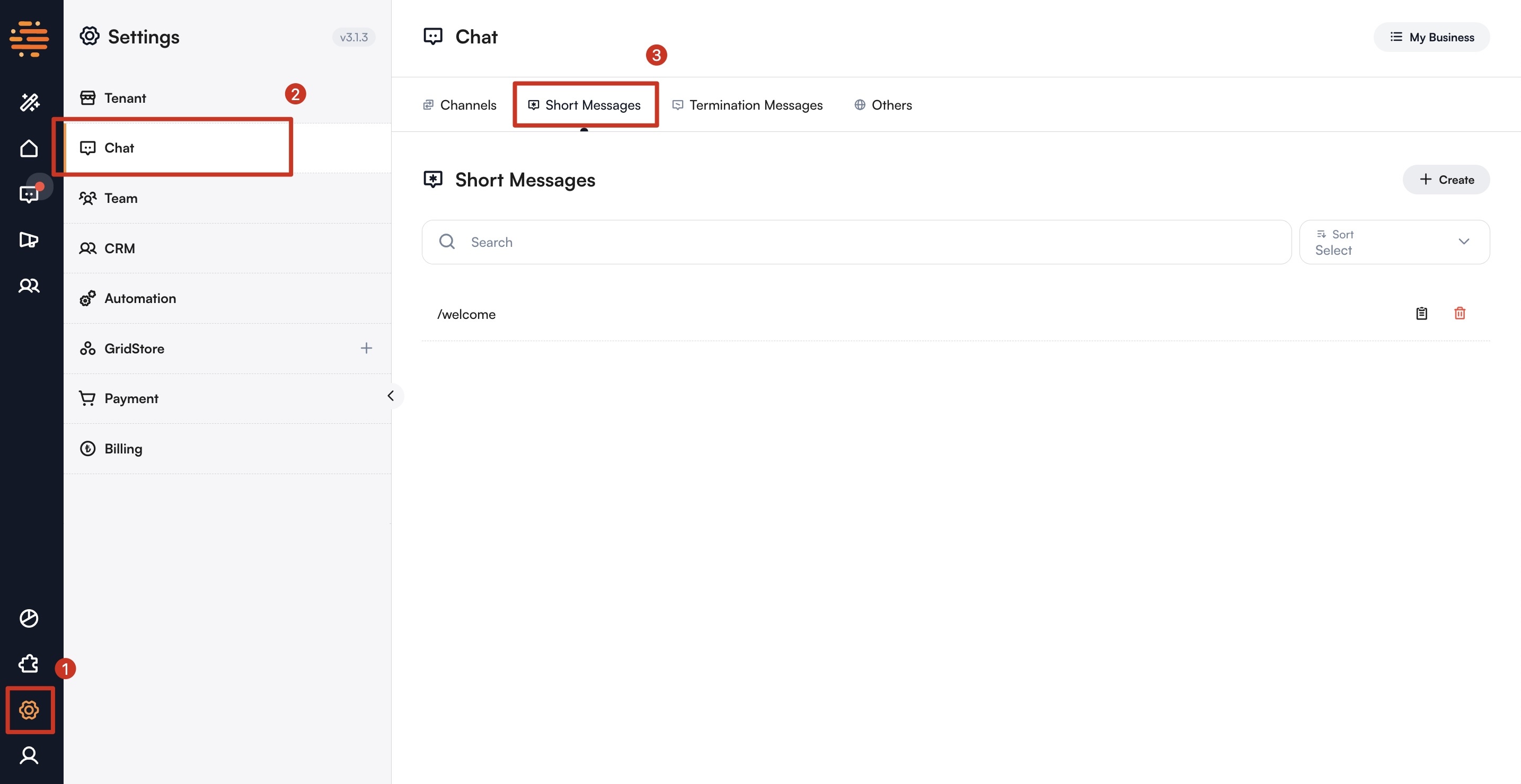Open the puzzle piece integrations icon
This screenshot has height=784, width=1521.
[29, 664]
